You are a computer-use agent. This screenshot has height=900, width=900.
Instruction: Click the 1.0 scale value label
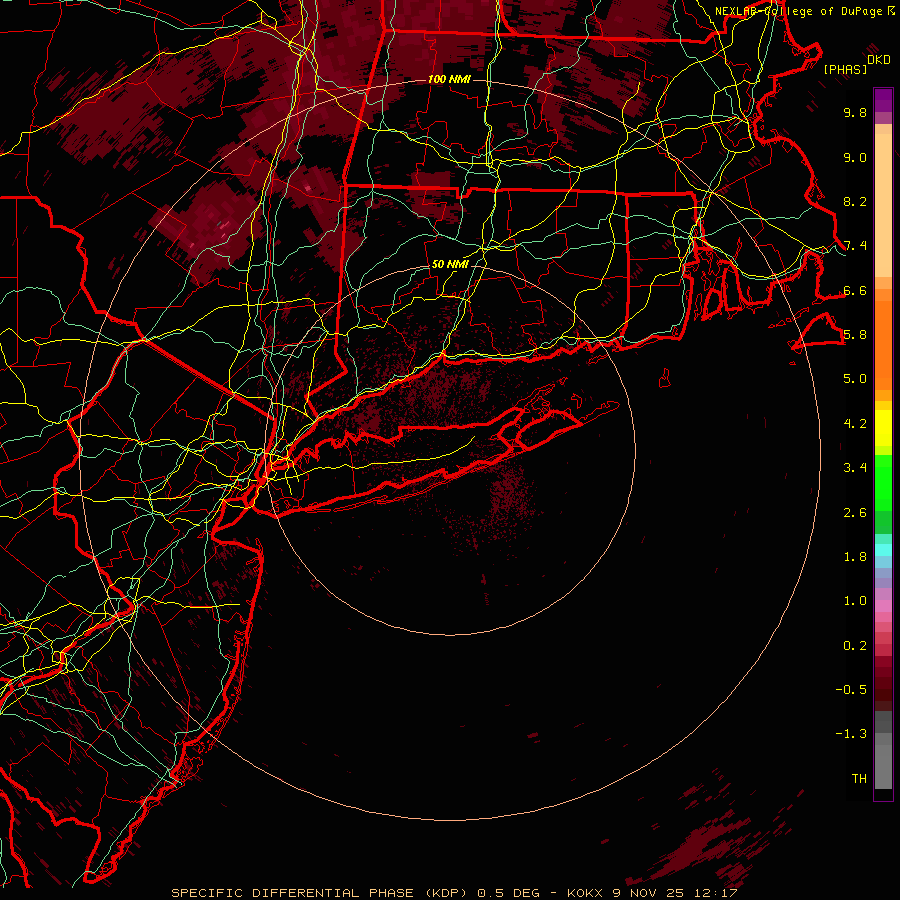(855, 601)
